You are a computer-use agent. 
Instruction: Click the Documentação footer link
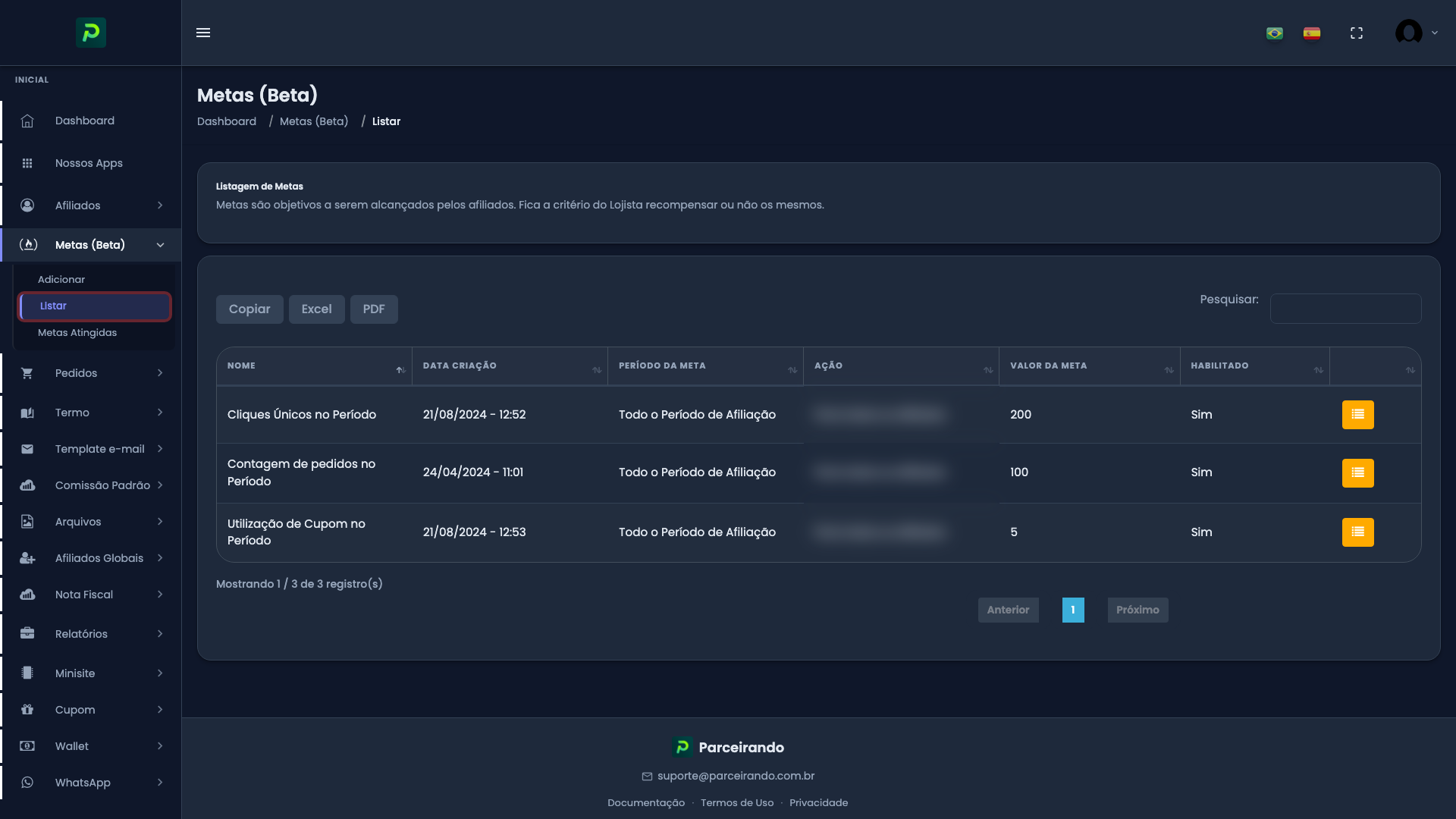point(645,803)
